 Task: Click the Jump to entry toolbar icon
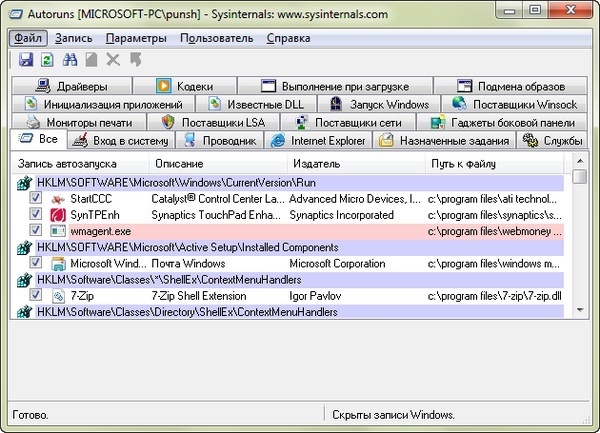135,61
